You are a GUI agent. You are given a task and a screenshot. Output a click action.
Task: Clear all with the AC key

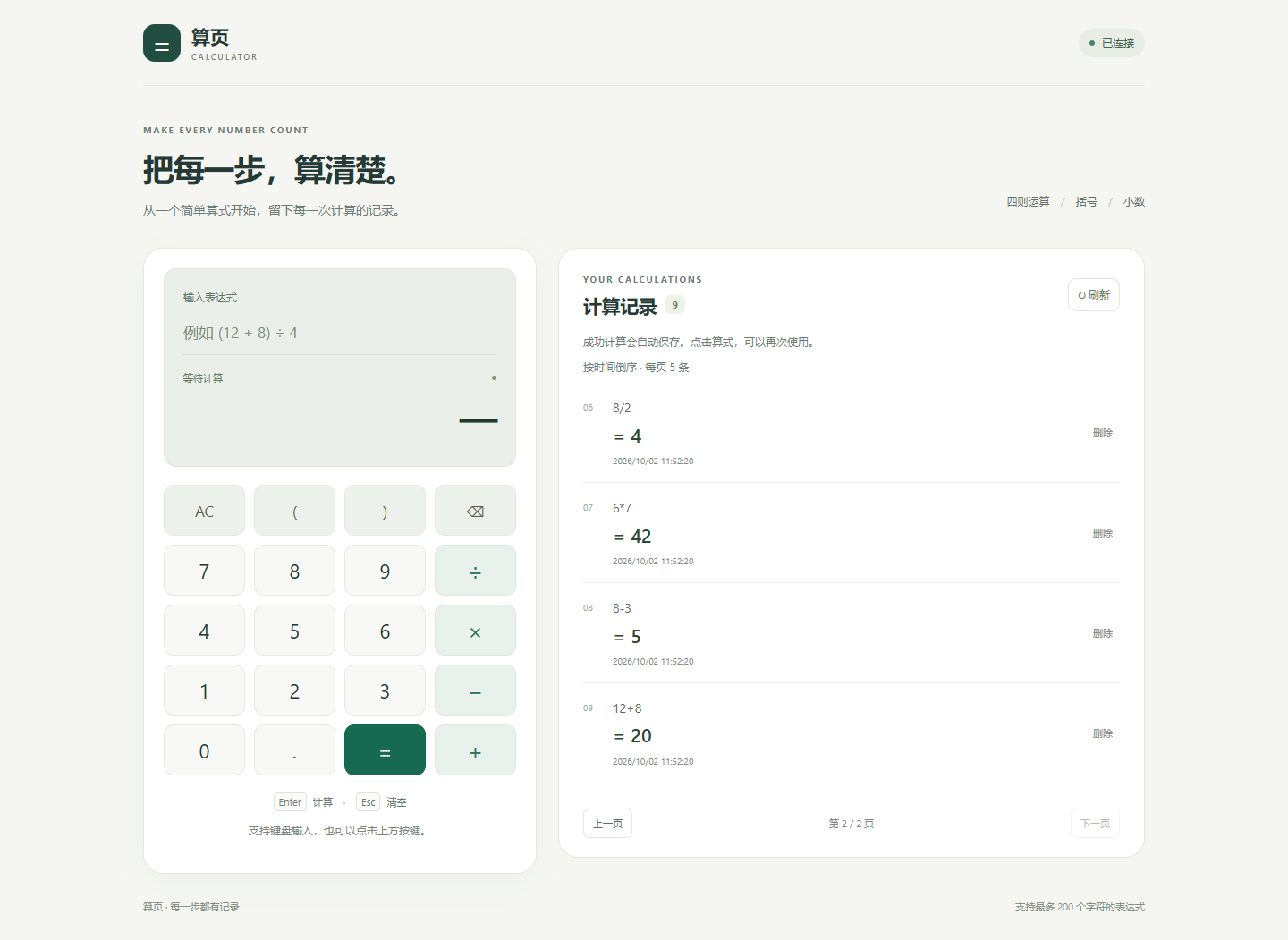pos(204,511)
